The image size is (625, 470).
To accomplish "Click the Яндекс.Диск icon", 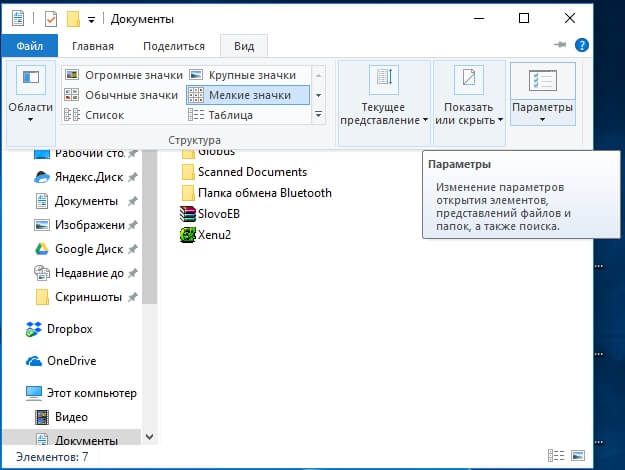I will pyautogui.click(x=42, y=177).
